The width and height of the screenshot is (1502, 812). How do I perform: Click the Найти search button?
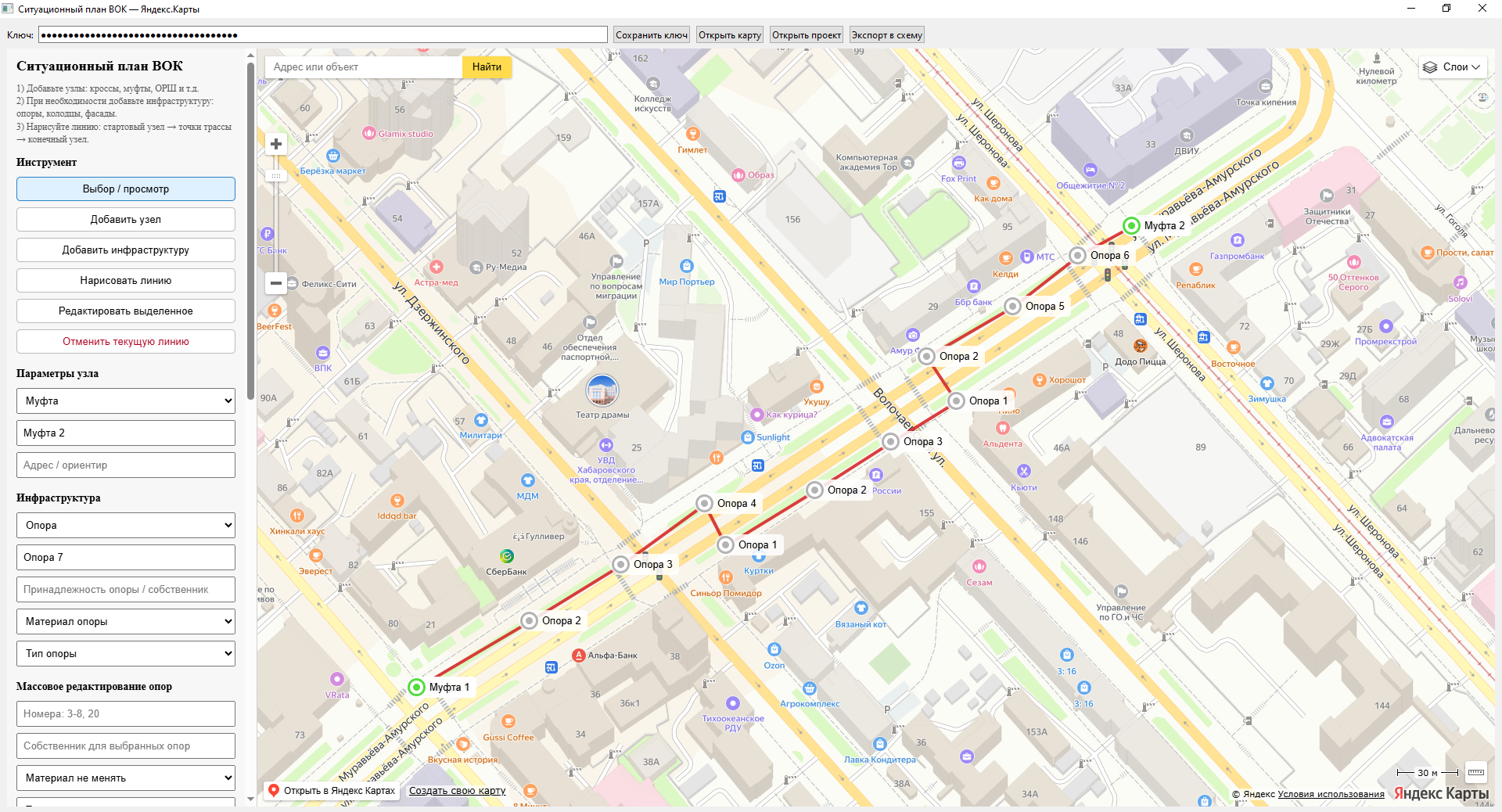(487, 67)
